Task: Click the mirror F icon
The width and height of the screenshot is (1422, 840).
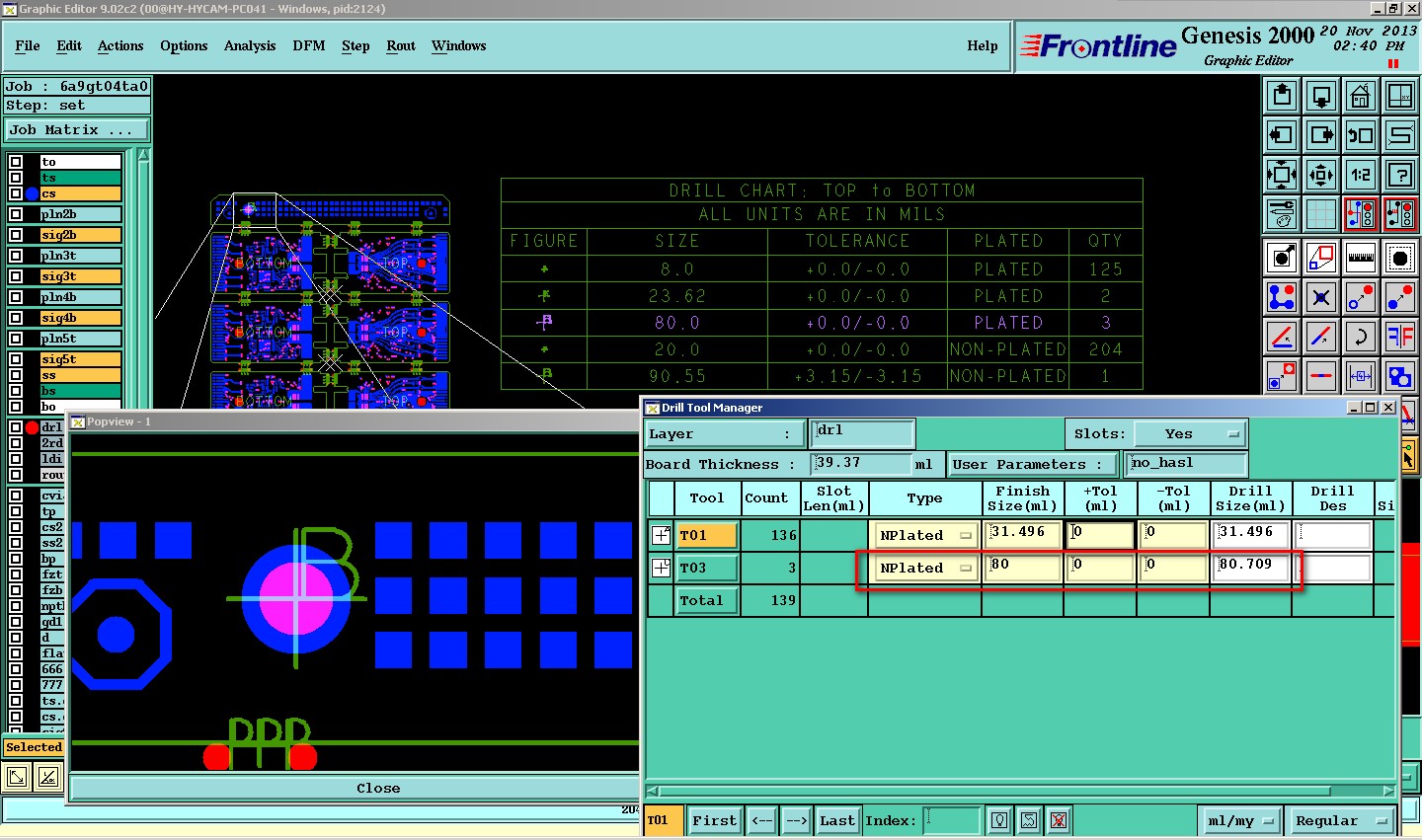Action: 1400,337
